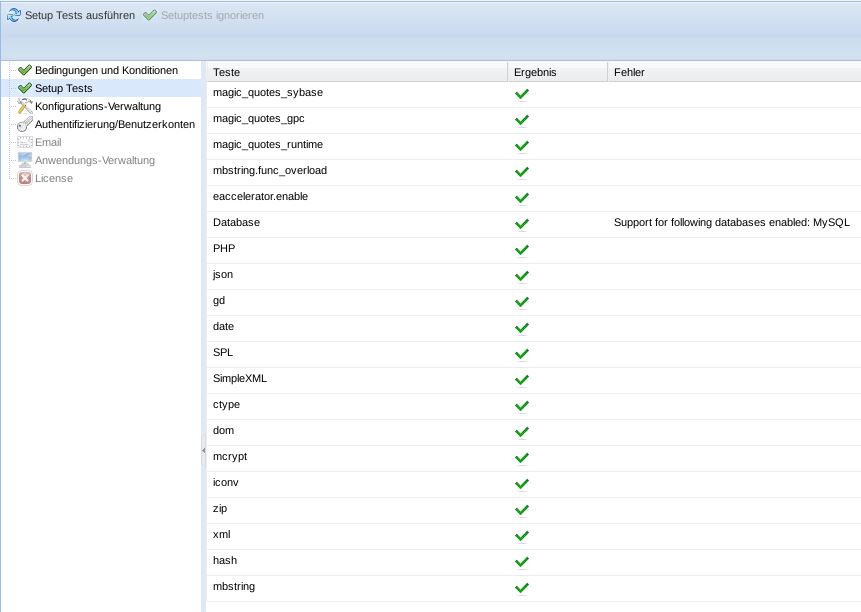The height and width of the screenshot is (612, 861).
Task: Select the magic_quotes_gpc test row
Action: (x=534, y=120)
